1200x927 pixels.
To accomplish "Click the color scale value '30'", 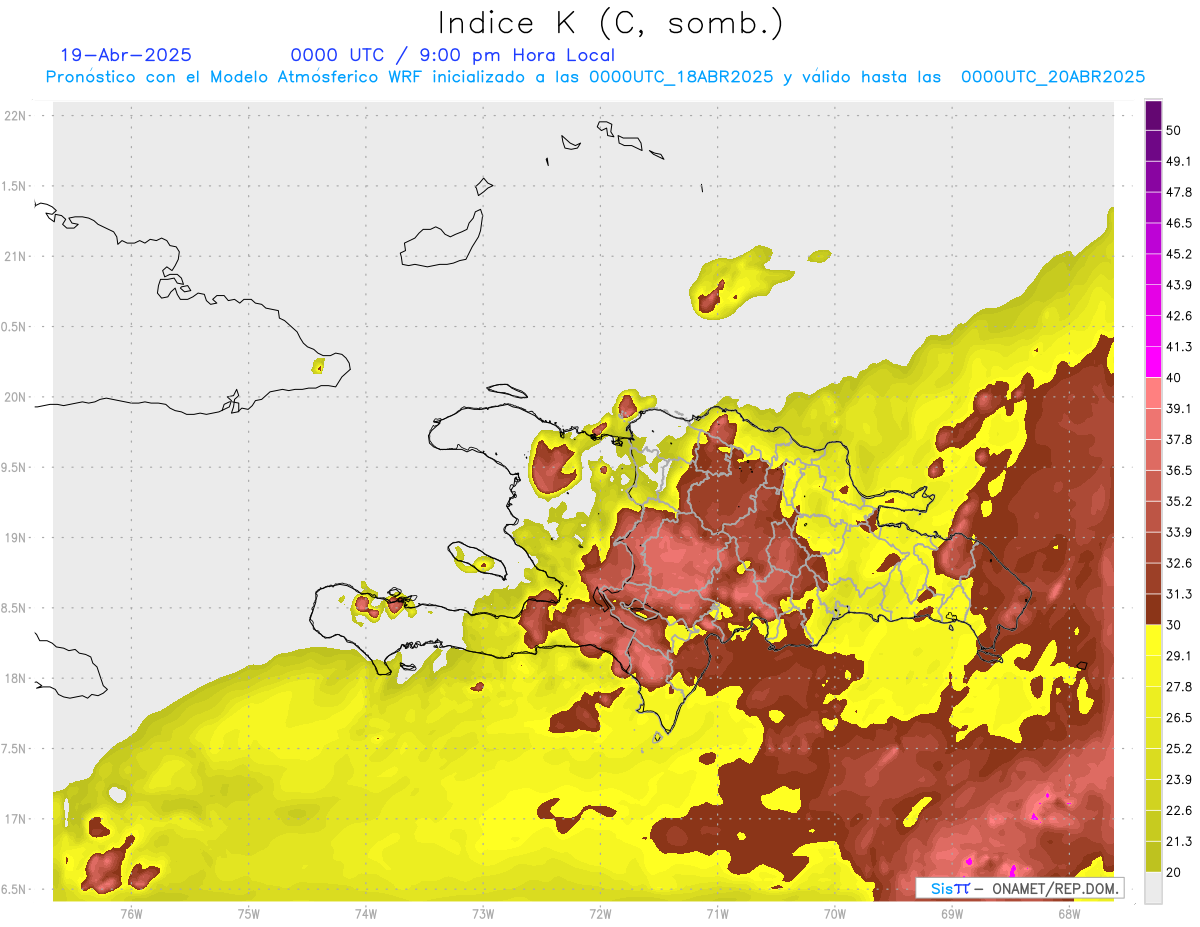I will coord(1174,625).
